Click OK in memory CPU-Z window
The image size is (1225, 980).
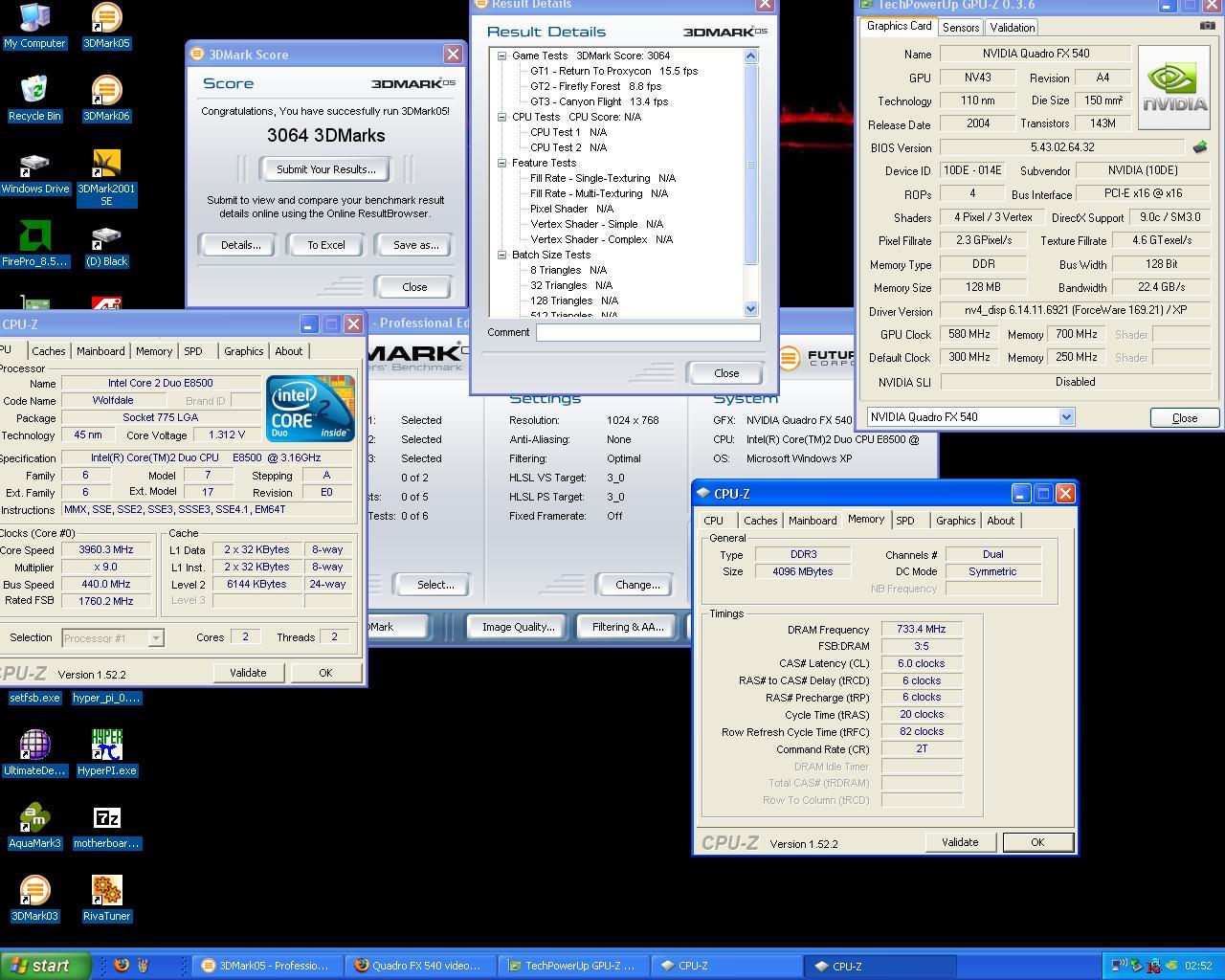(1037, 842)
